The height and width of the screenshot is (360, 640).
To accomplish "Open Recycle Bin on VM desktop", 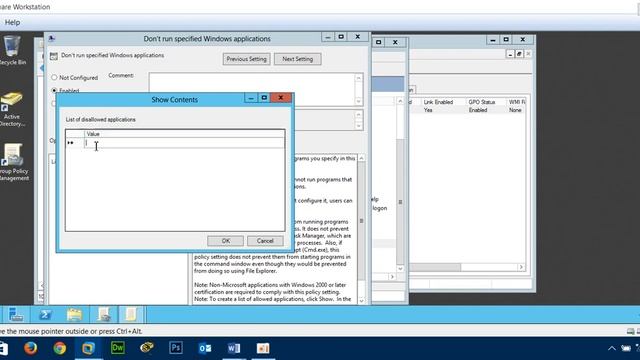I will click(x=11, y=50).
